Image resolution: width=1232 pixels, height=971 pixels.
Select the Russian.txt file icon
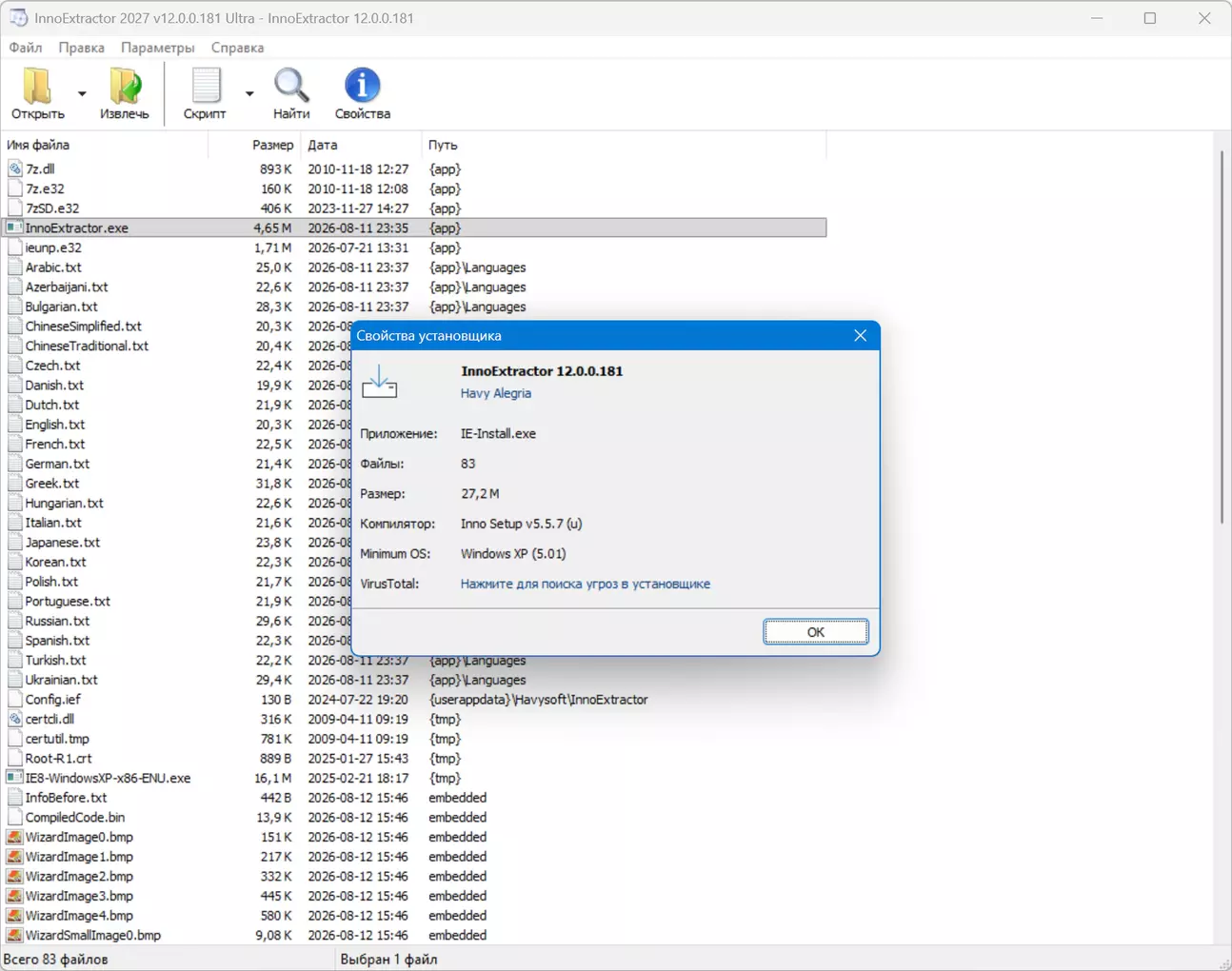[x=15, y=621]
